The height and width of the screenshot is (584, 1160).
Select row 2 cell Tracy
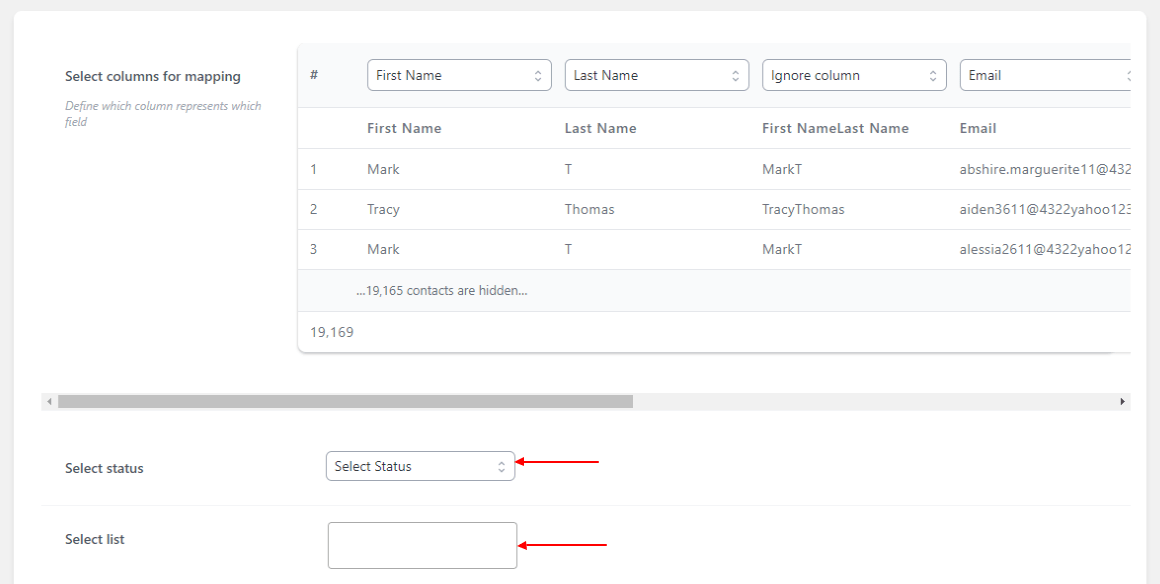coord(383,209)
